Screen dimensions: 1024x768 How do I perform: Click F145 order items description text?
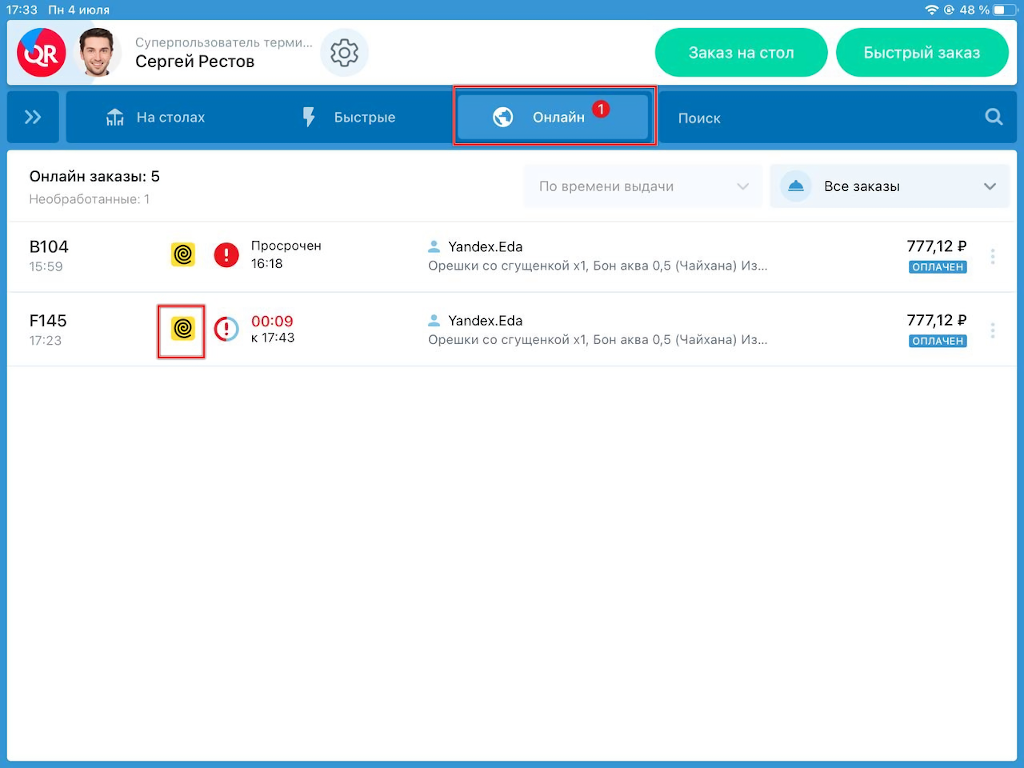point(598,340)
